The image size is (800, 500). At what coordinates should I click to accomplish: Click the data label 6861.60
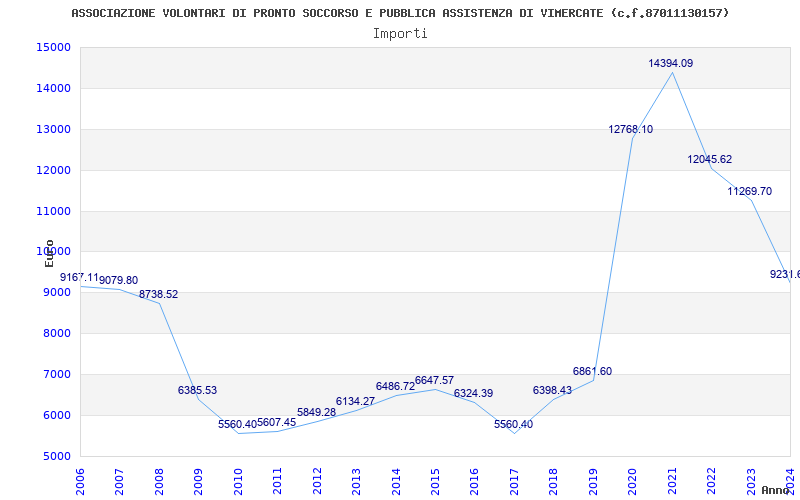[592, 371]
